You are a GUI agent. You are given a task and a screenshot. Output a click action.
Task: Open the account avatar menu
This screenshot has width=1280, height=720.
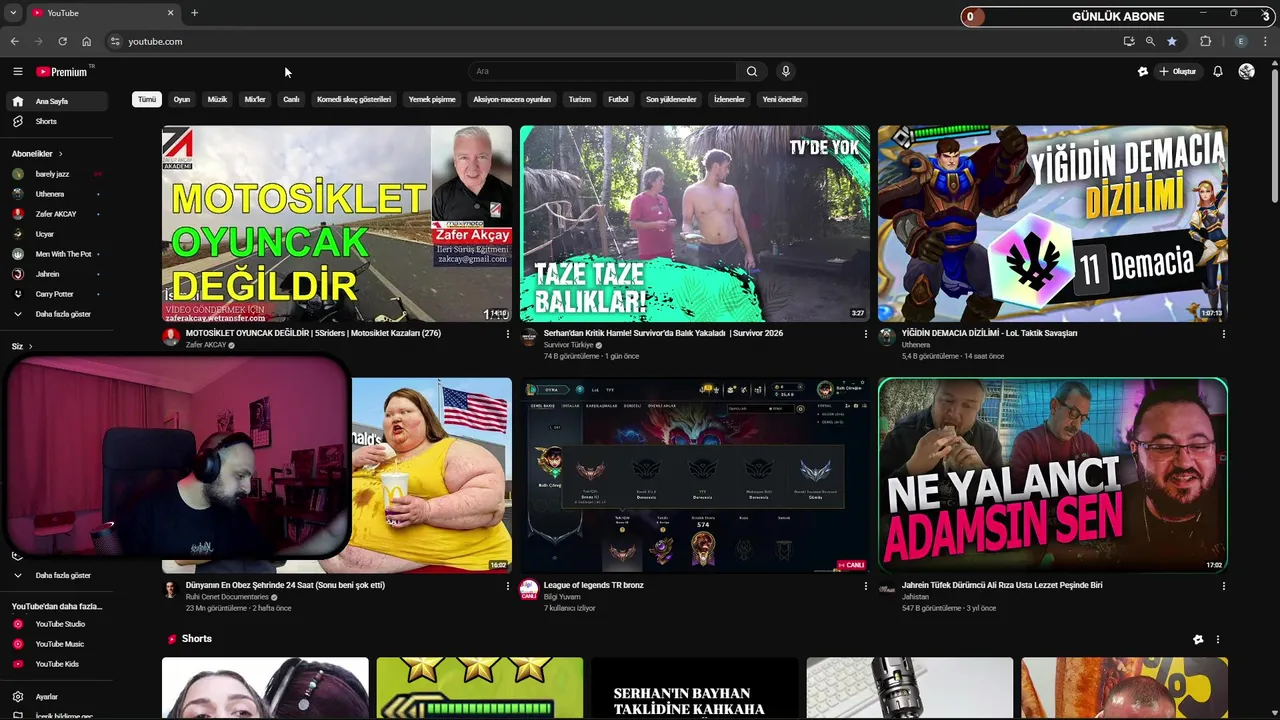1246,71
